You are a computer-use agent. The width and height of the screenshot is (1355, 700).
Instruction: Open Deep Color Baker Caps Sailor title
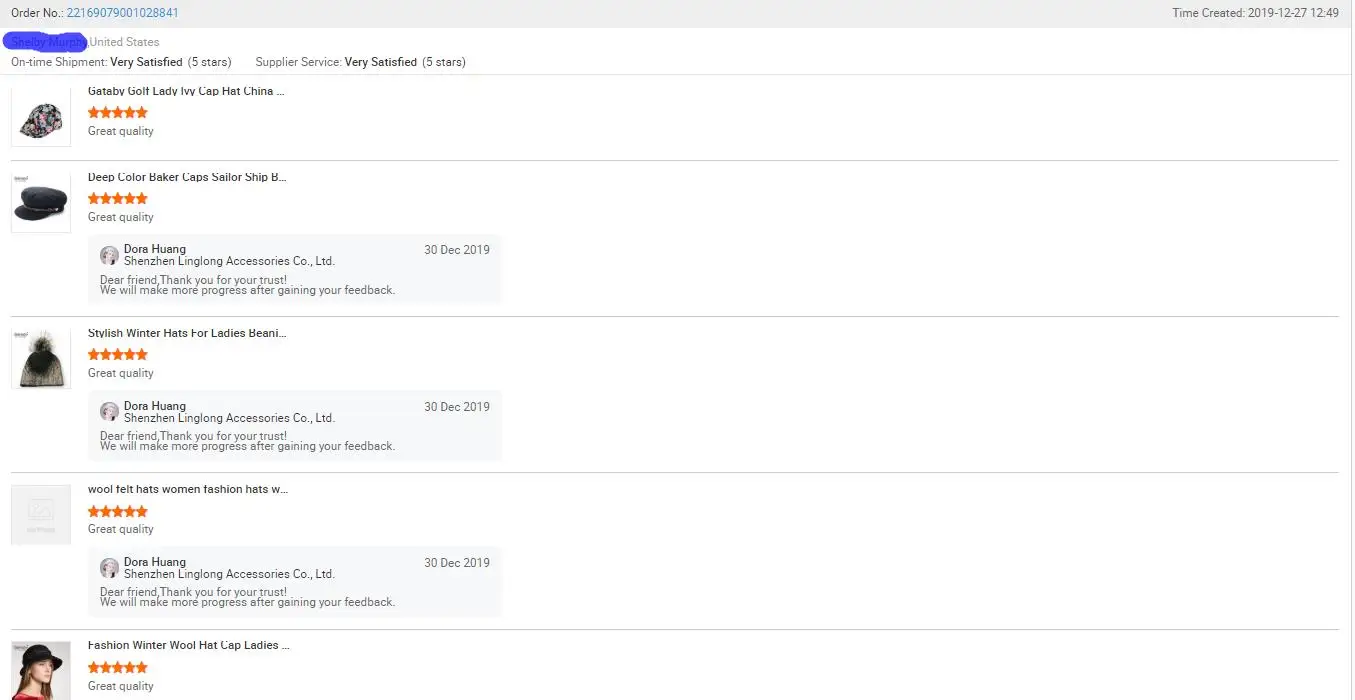[x=187, y=177]
